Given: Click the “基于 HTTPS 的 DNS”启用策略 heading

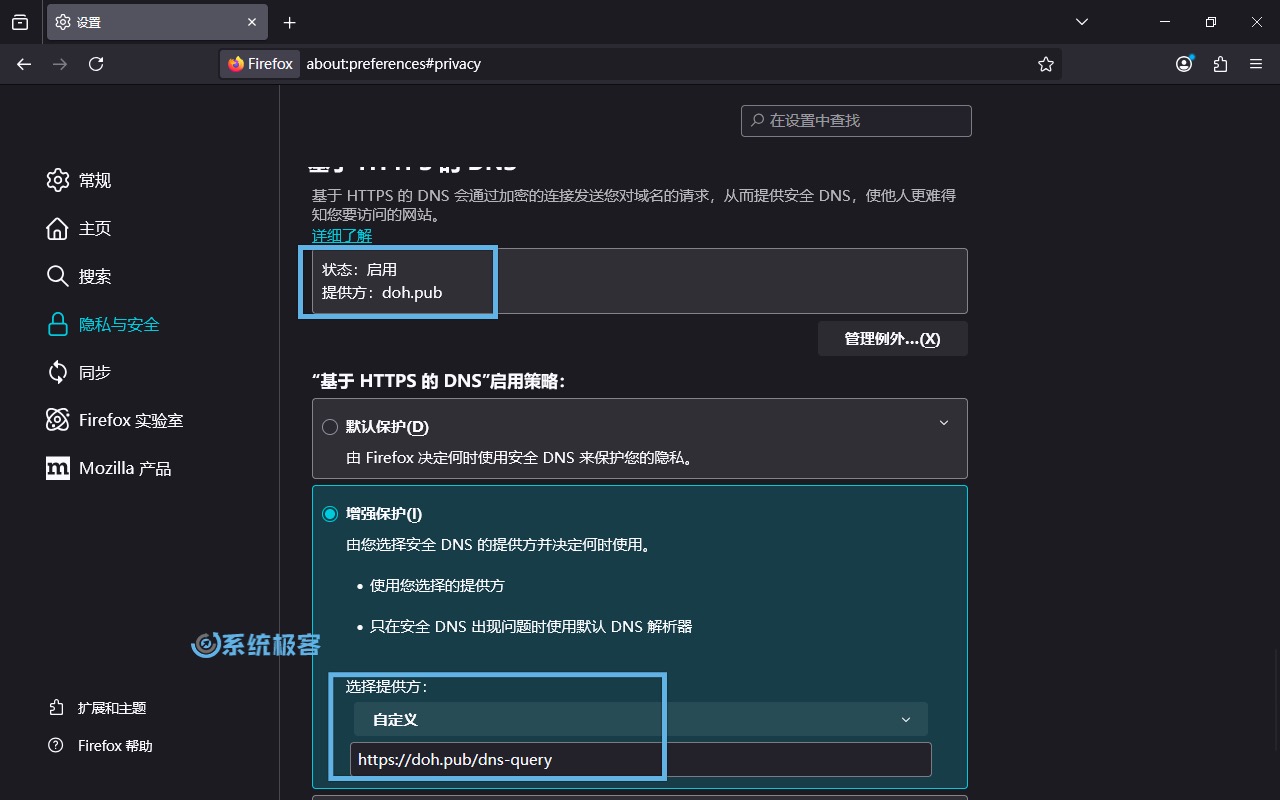Looking at the screenshot, I should click(439, 381).
